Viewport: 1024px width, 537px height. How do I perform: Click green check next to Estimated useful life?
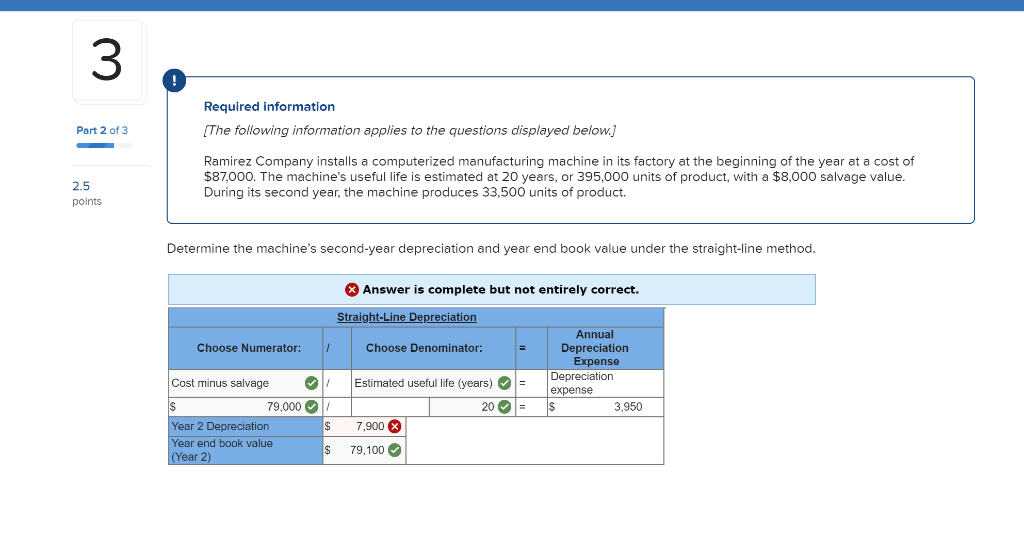505,383
